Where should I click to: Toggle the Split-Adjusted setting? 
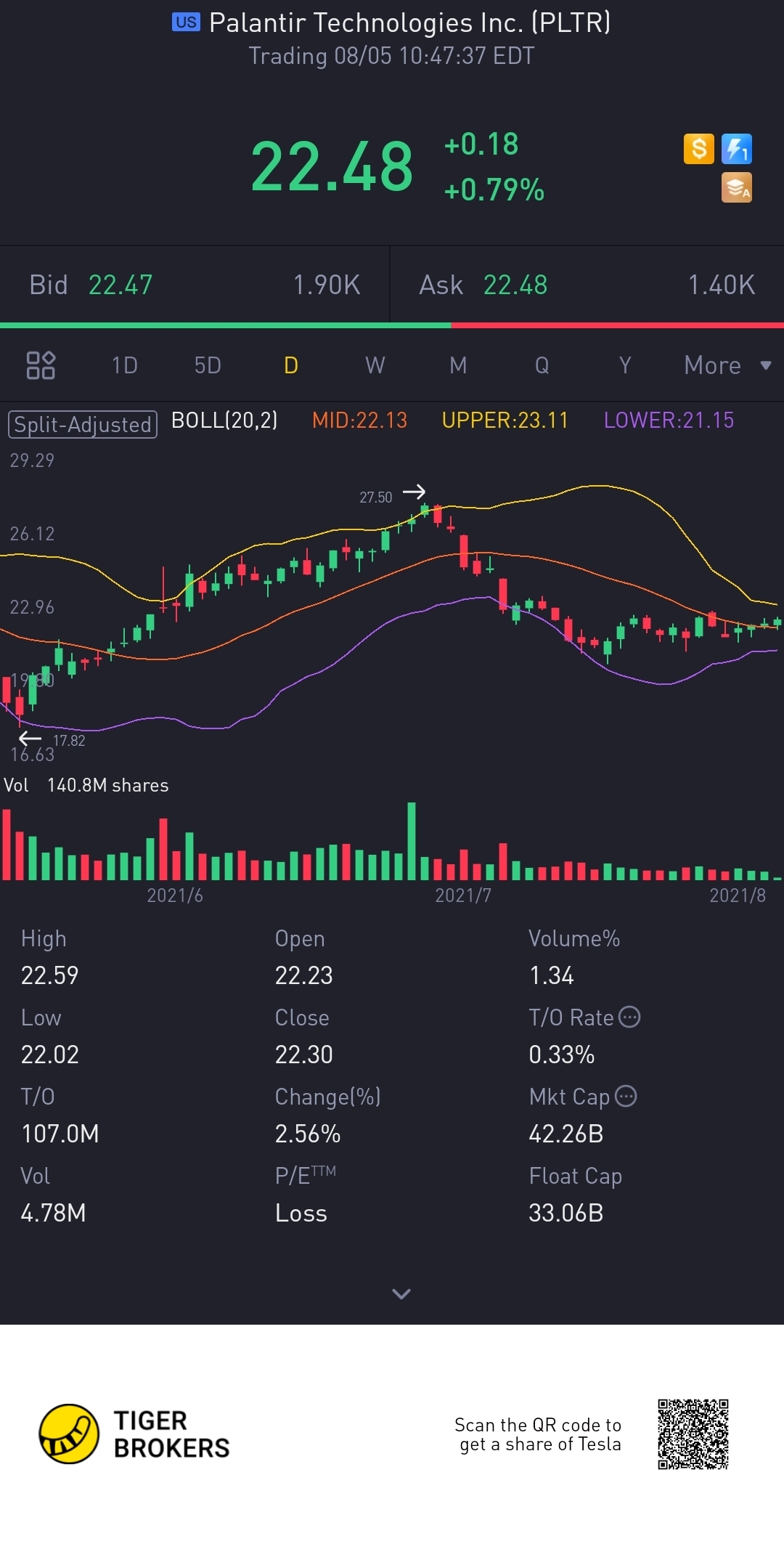(x=83, y=424)
